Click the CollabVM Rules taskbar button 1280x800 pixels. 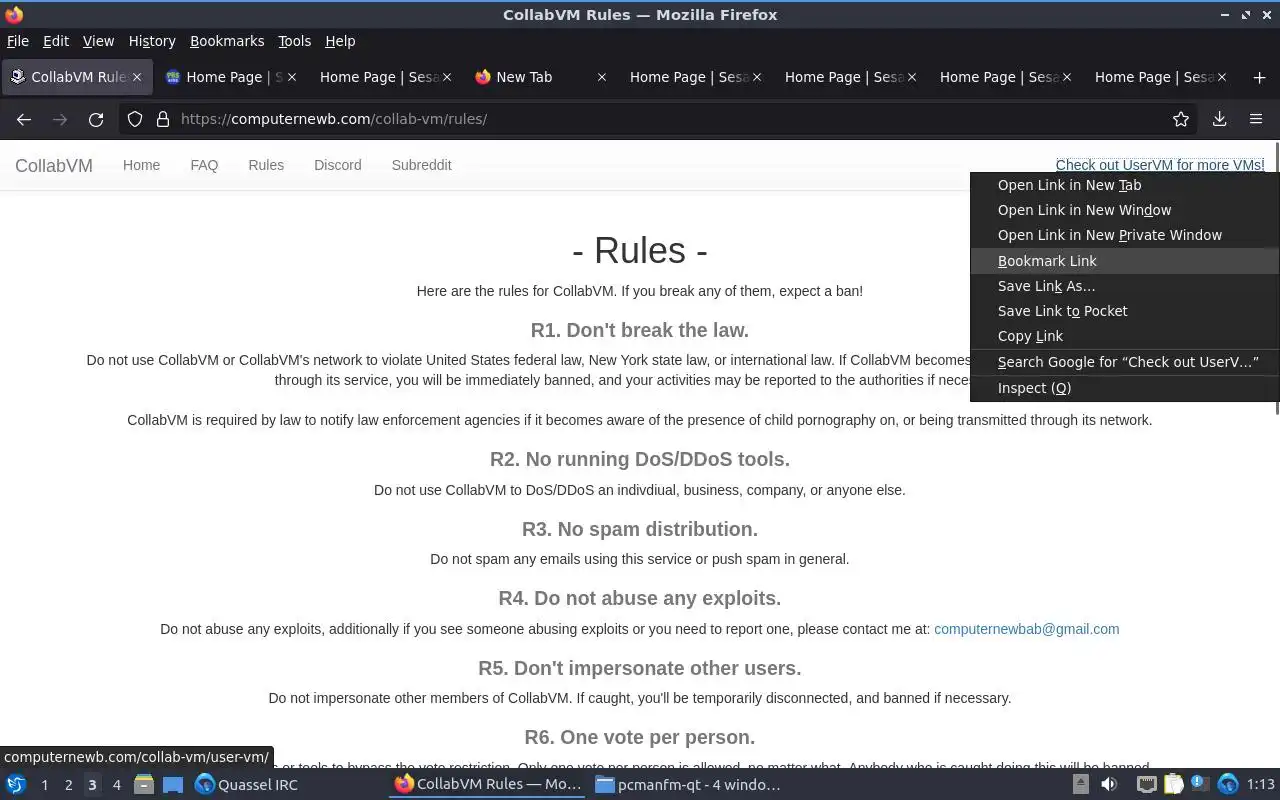[488, 785]
